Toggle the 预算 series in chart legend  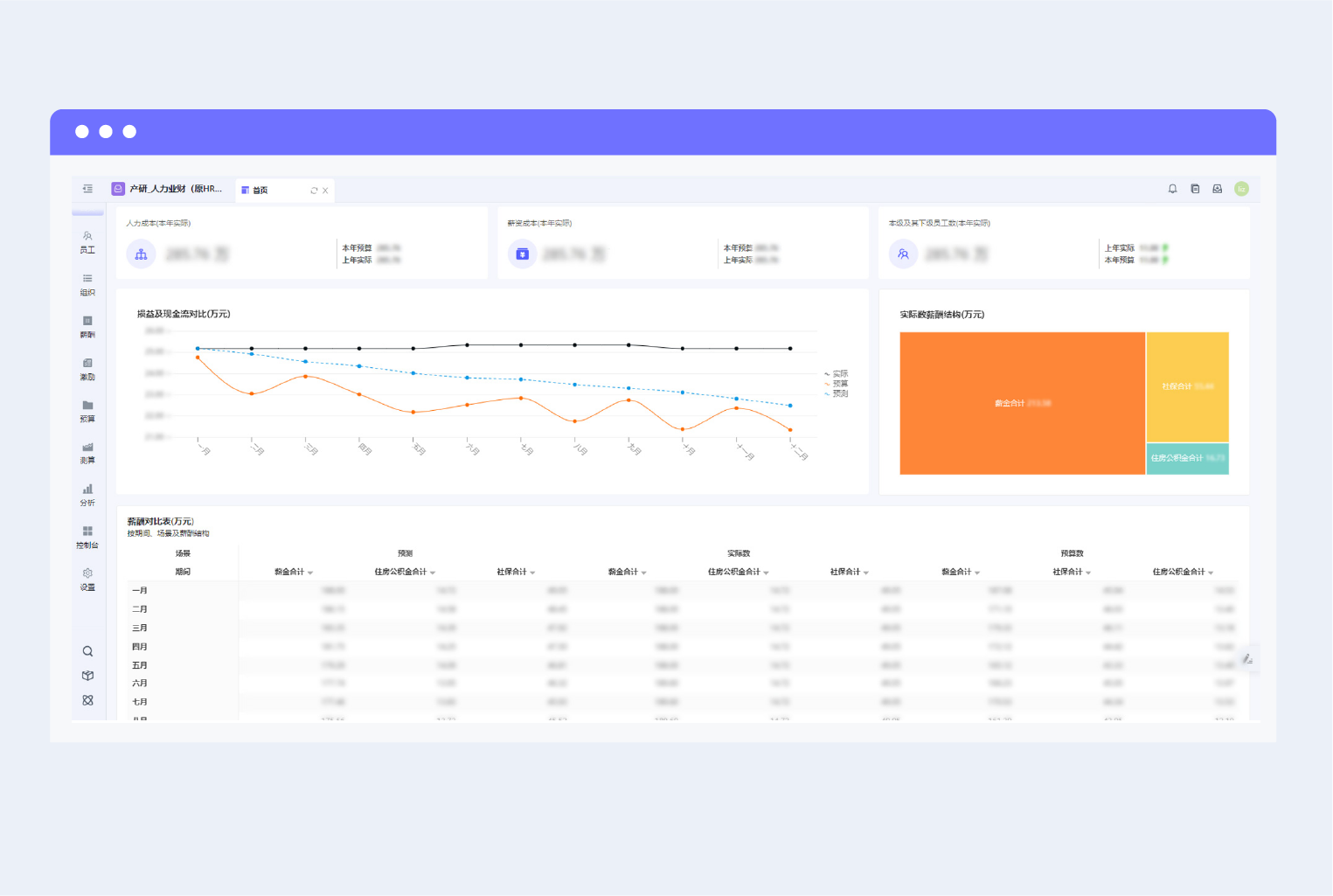click(x=837, y=384)
